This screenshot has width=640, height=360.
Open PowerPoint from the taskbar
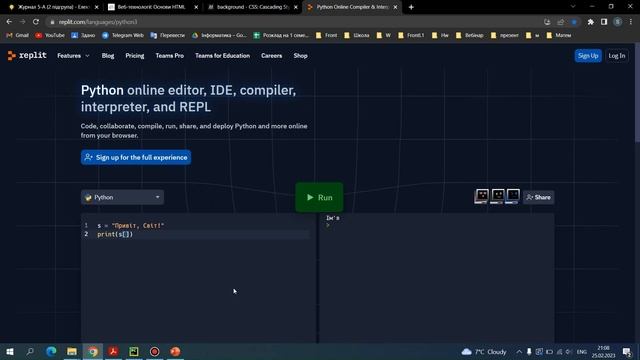click(x=175, y=351)
